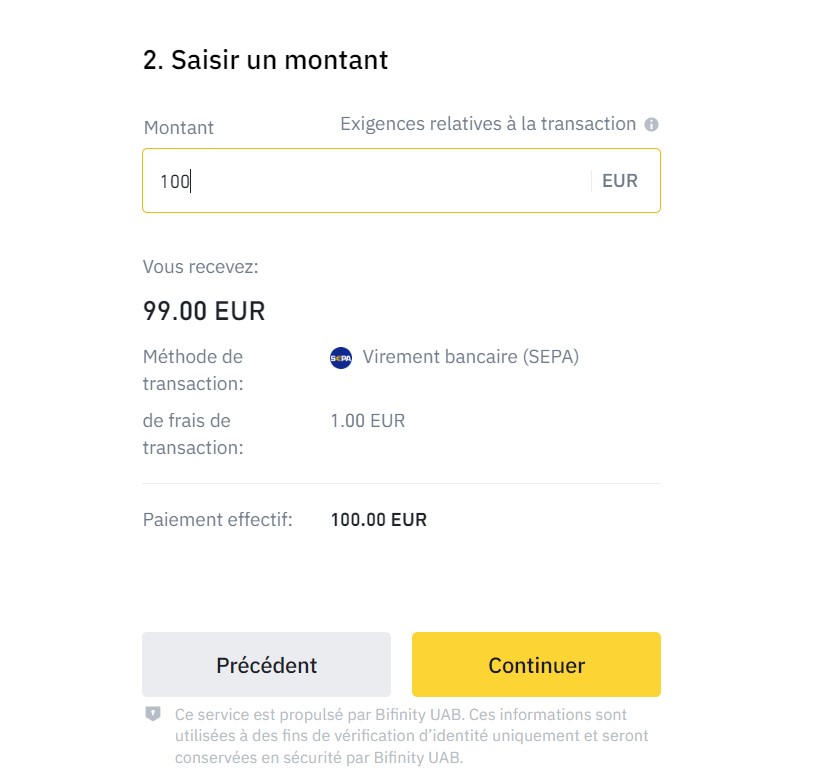Click the '2. Saisir un montant' heading
The image size is (823, 769).
(265, 60)
